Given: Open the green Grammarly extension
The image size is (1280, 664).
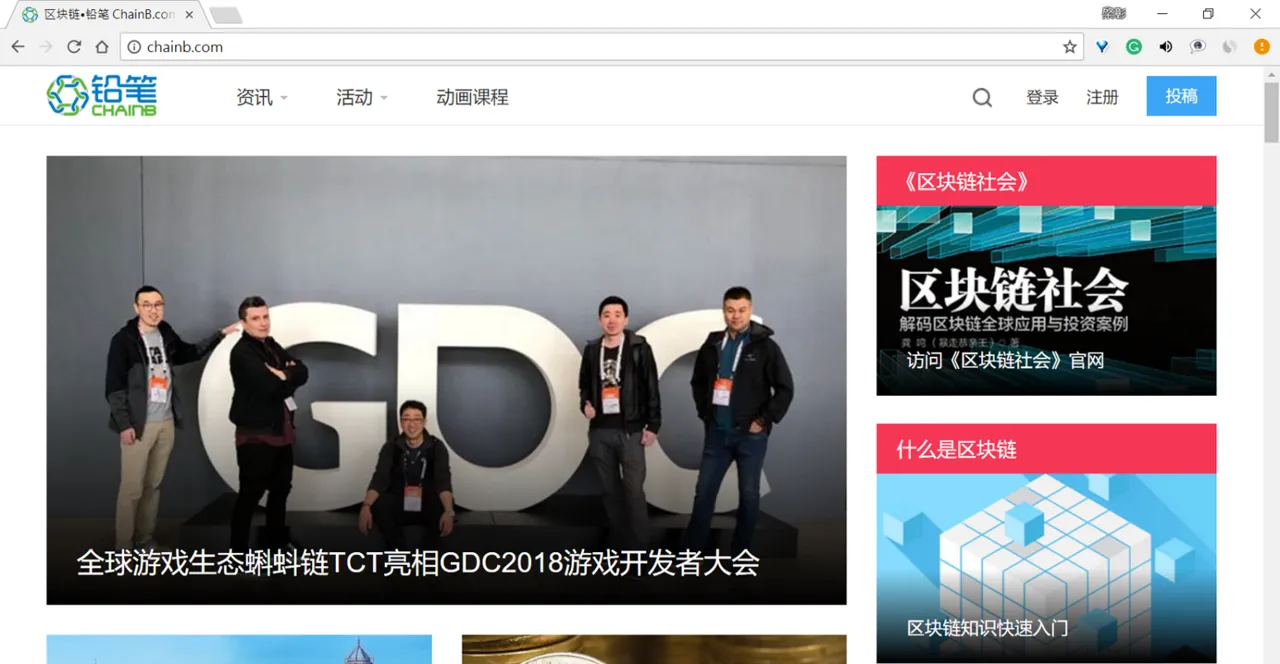Looking at the screenshot, I should (x=1134, y=47).
